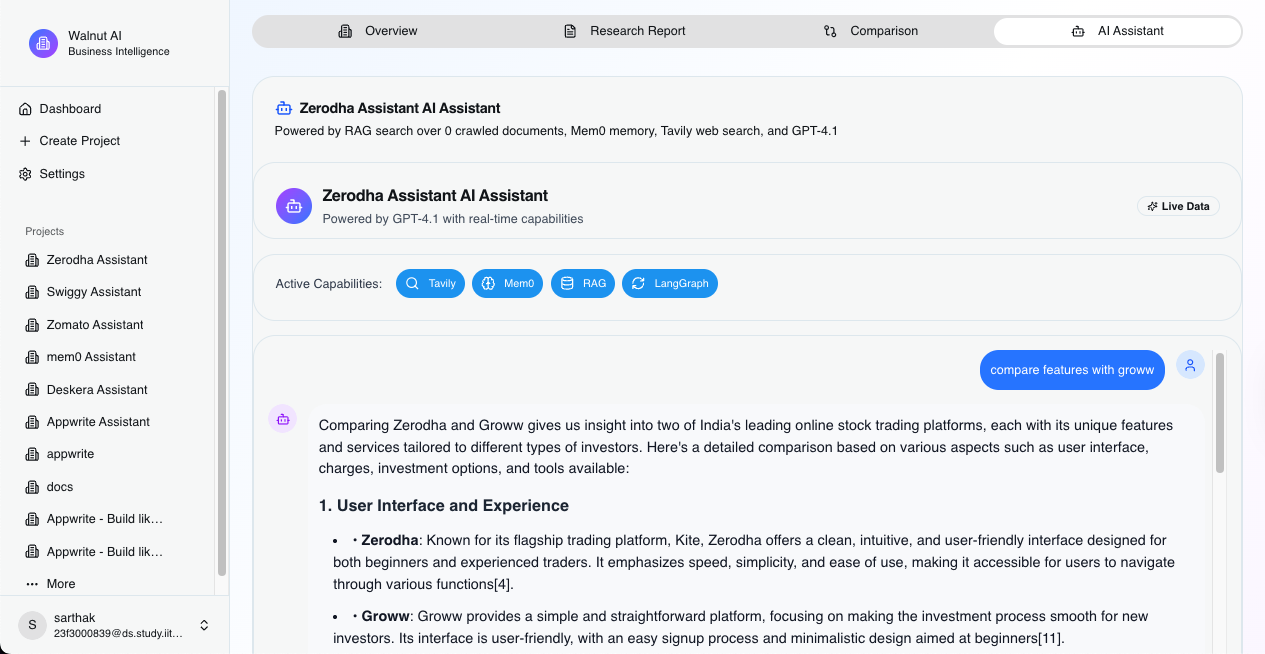Click the building icon beside Appwrite Assistant

tap(32, 422)
